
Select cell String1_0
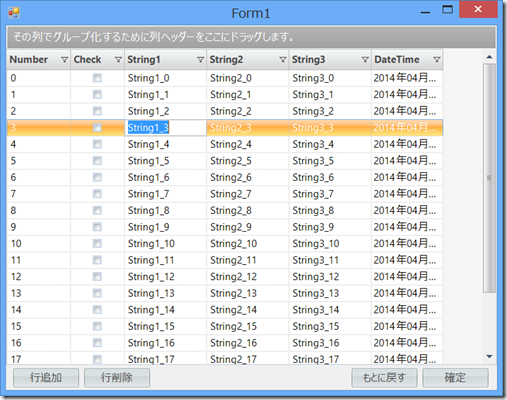click(165, 78)
